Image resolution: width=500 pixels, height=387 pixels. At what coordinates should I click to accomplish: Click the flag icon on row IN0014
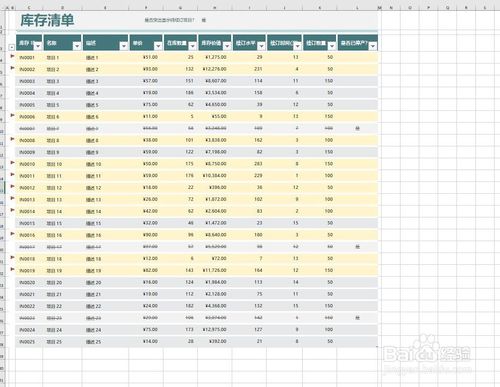coord(12,210)
